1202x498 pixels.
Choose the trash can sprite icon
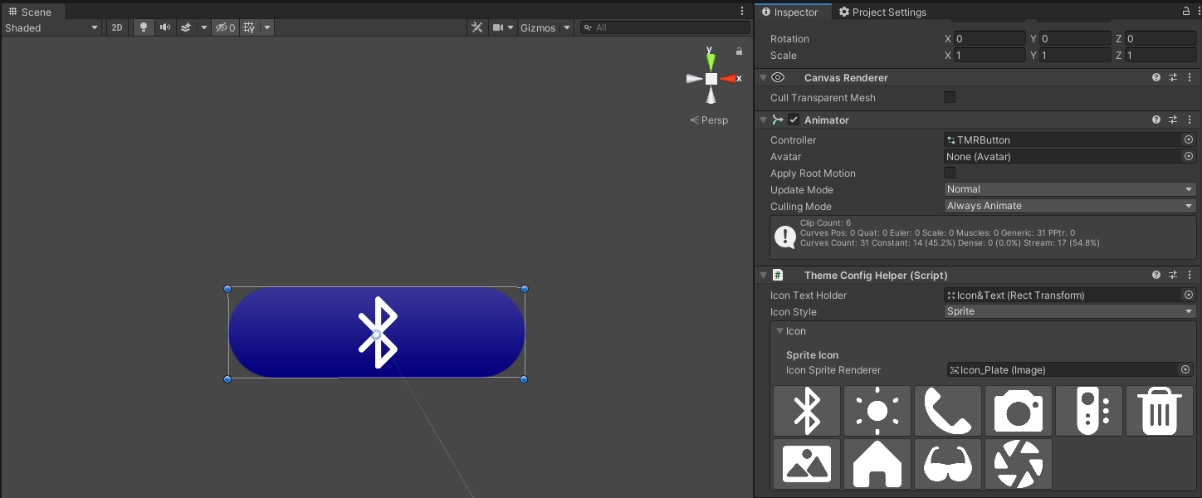[1159, 411]
